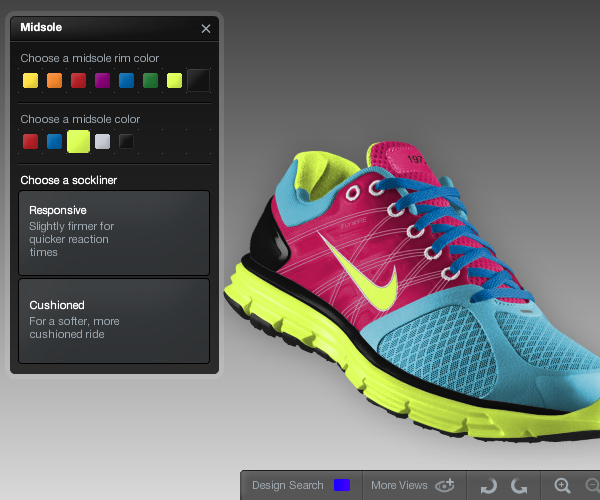Viewport: 600px width, 500px height.
Task: Pick black midsole rim color
Action: (198, 80)
